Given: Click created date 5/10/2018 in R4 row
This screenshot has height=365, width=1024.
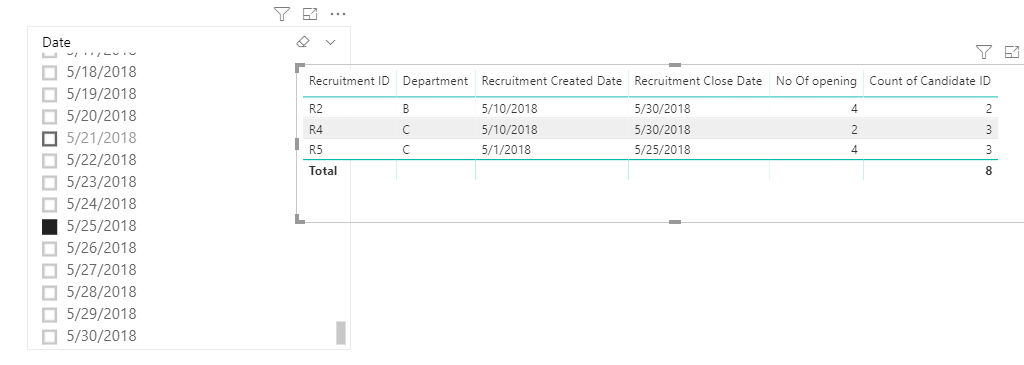Looking at the screenshot, I should [509, 129].
